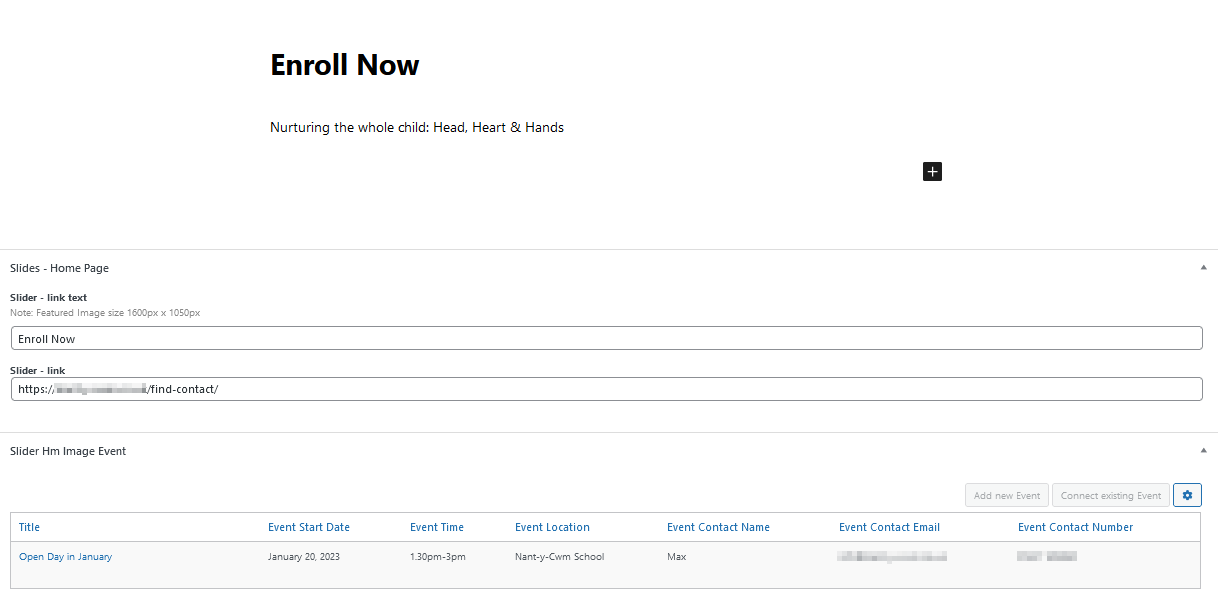The image size is (1218, 608).
Task: Open the Open Day in January event
Action: (65, 557)
